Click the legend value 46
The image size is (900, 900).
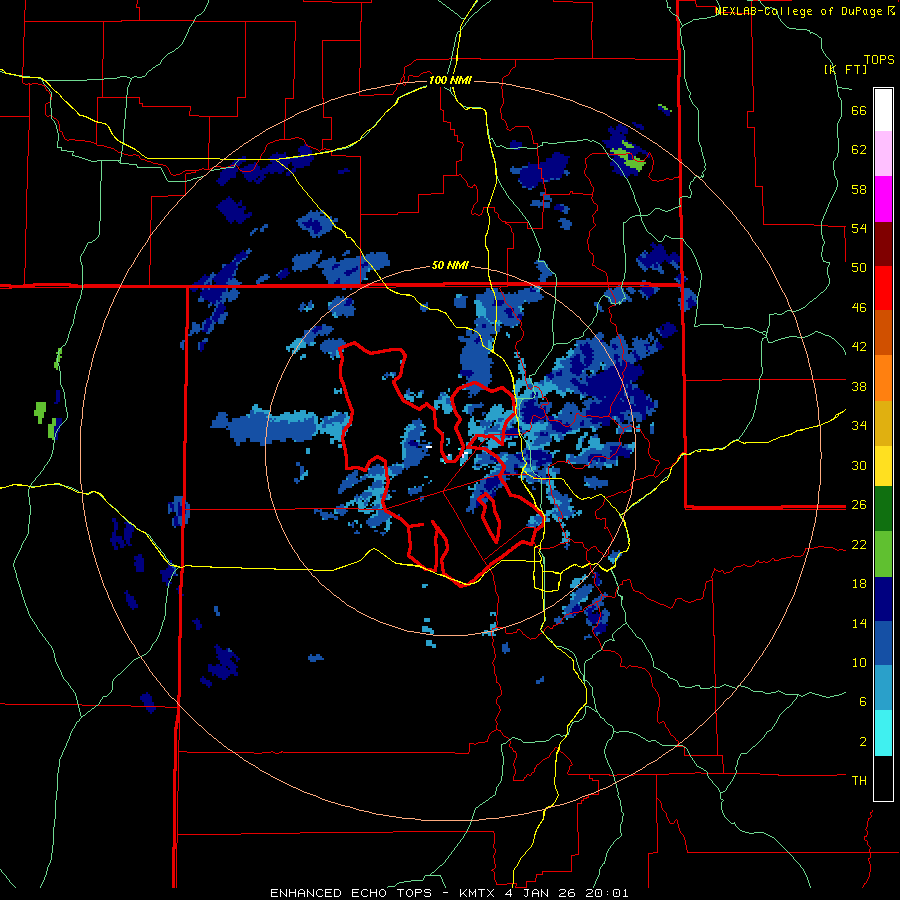pos(859,308)
